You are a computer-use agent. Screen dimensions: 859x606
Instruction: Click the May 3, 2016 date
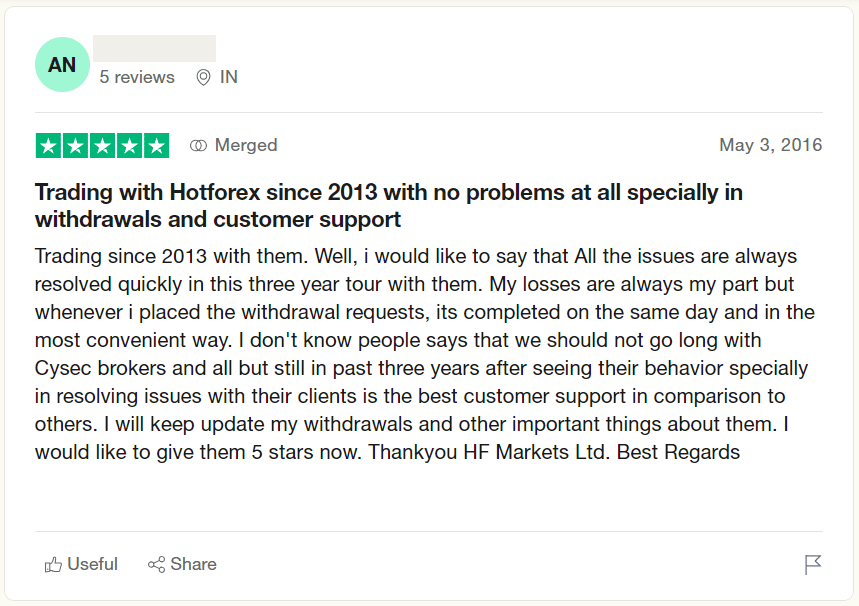pos(770,145)
